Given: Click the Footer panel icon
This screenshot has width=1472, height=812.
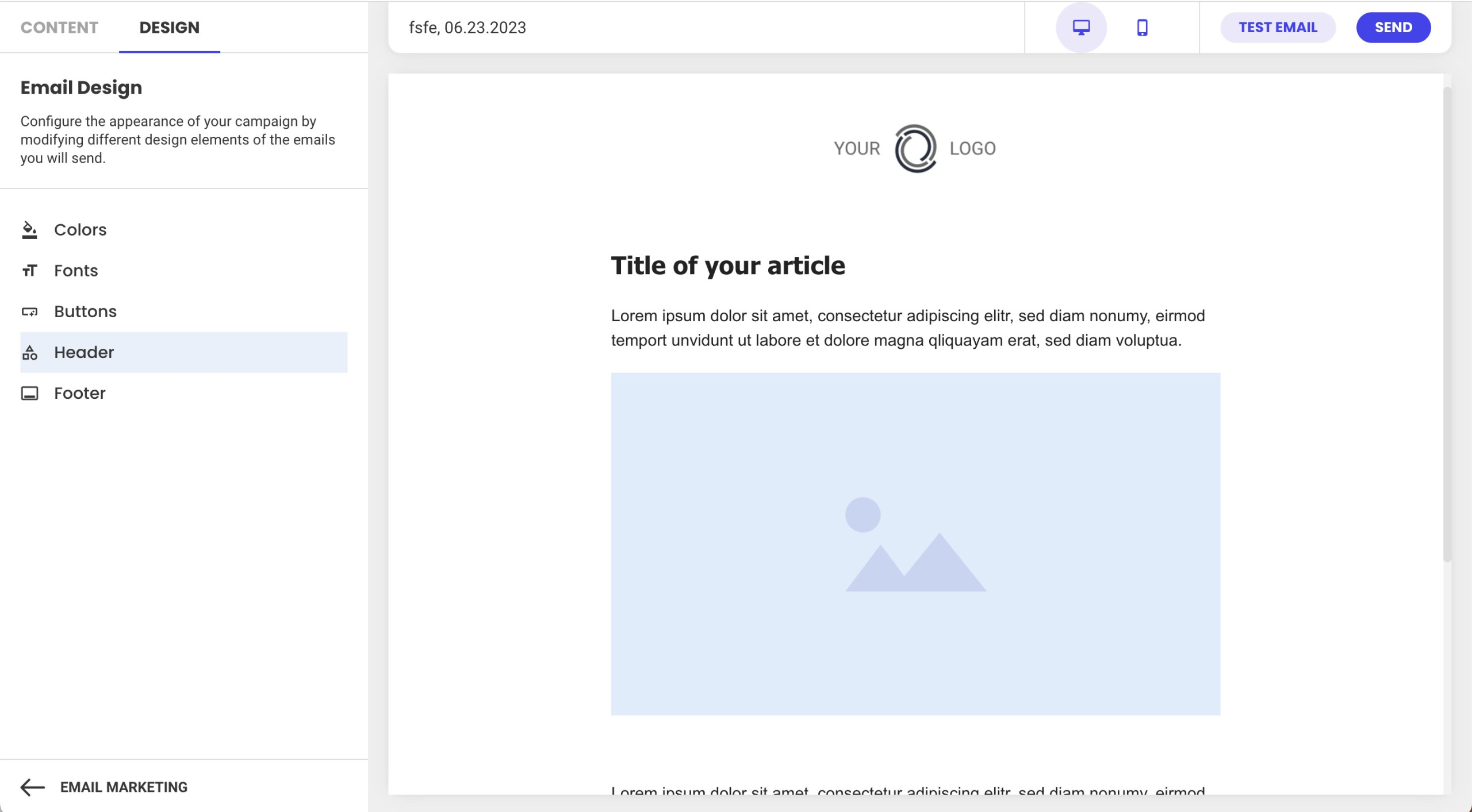Looking at the screenshot, I should [29, 393].
